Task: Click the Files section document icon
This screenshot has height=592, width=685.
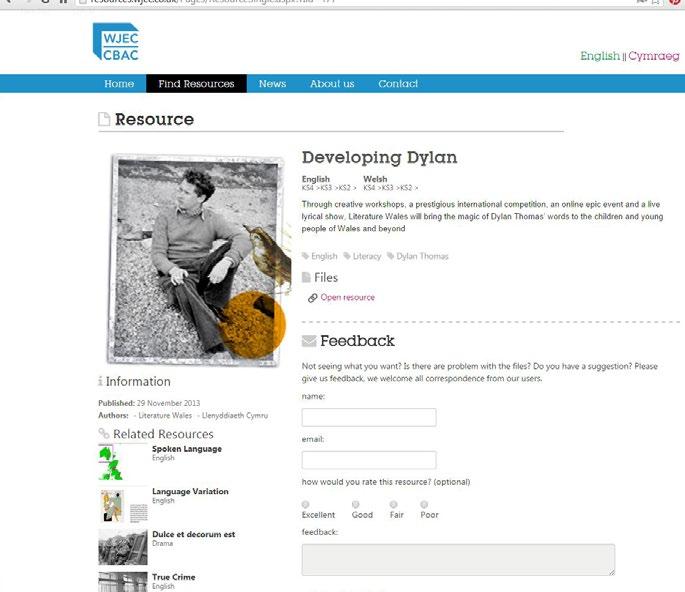Action: tap(306, 277)
